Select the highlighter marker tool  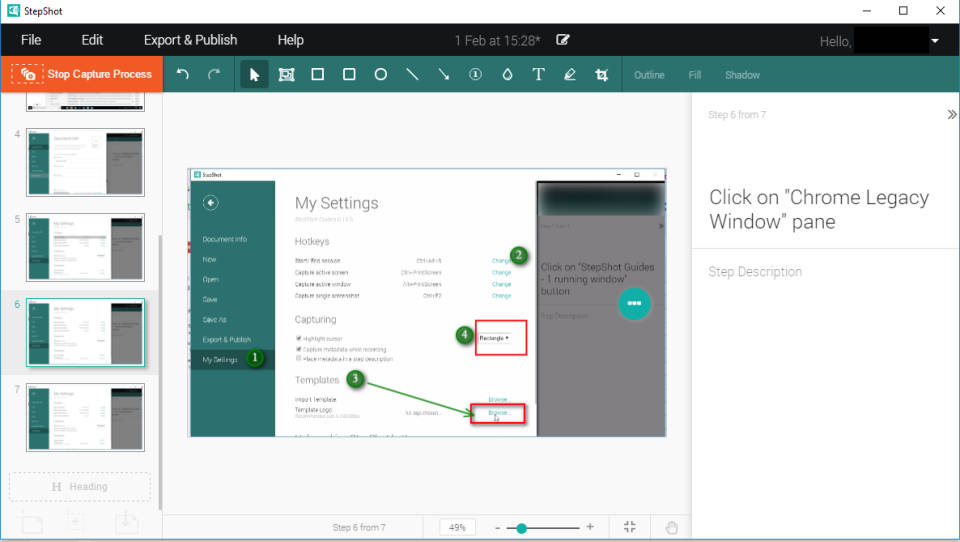pyautogui.click(x=570, y=75)
